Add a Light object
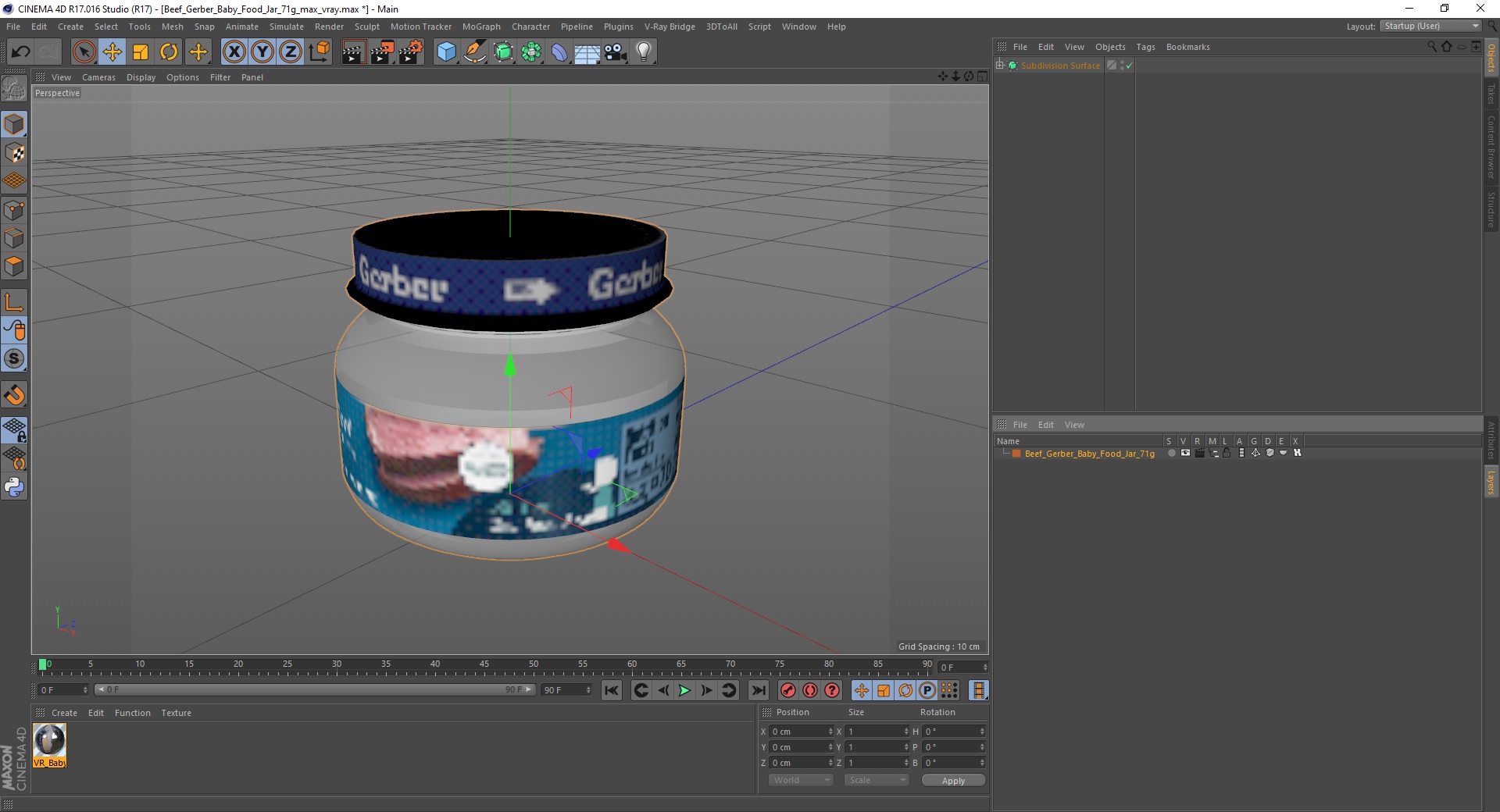Screen dimensions: 1500x812 pyautogui.click(x=644, y=52)
